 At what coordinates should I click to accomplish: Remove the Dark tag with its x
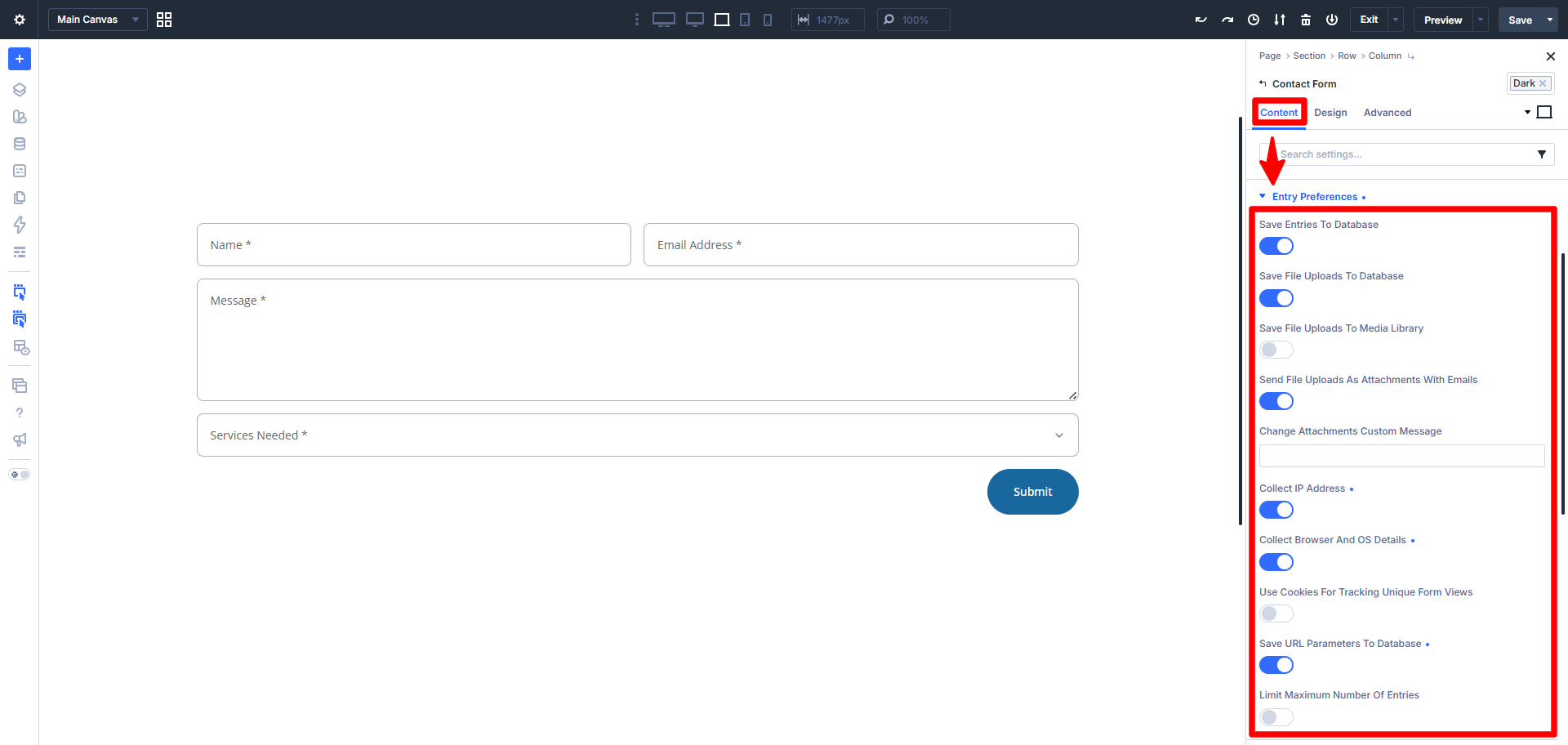[x=1543, y=83]
